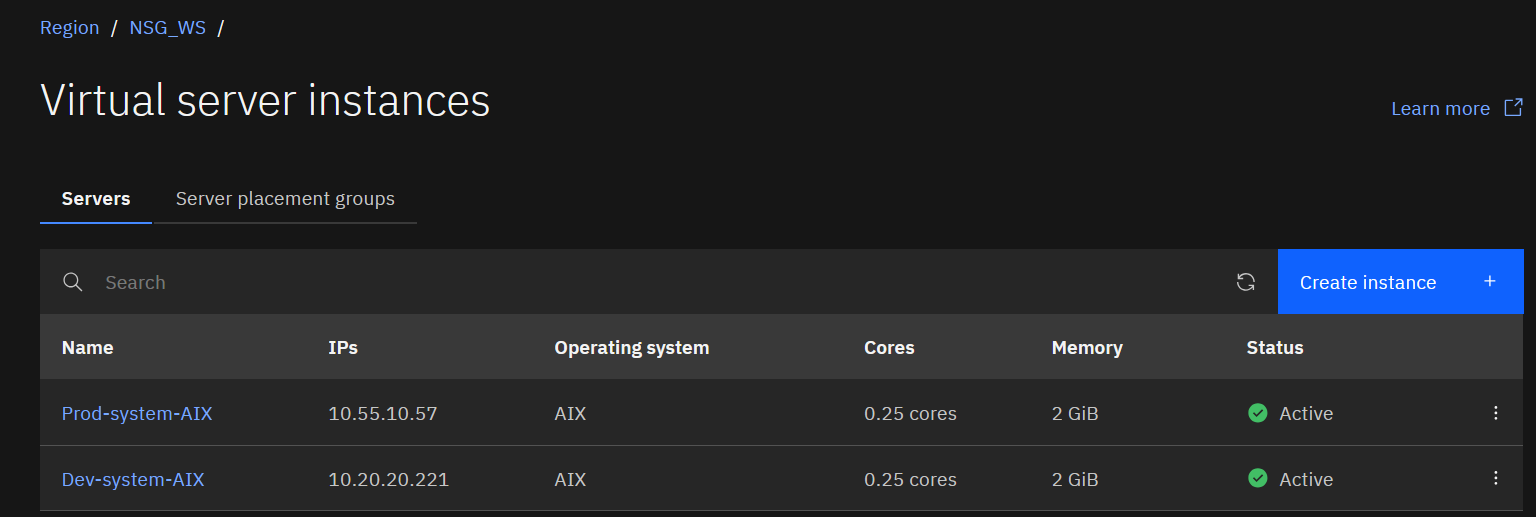Viewport: 1536px width, 517px height.
Task: Click the green Active status icon for Prod-system-AIX
Action: pos(1258,413)
